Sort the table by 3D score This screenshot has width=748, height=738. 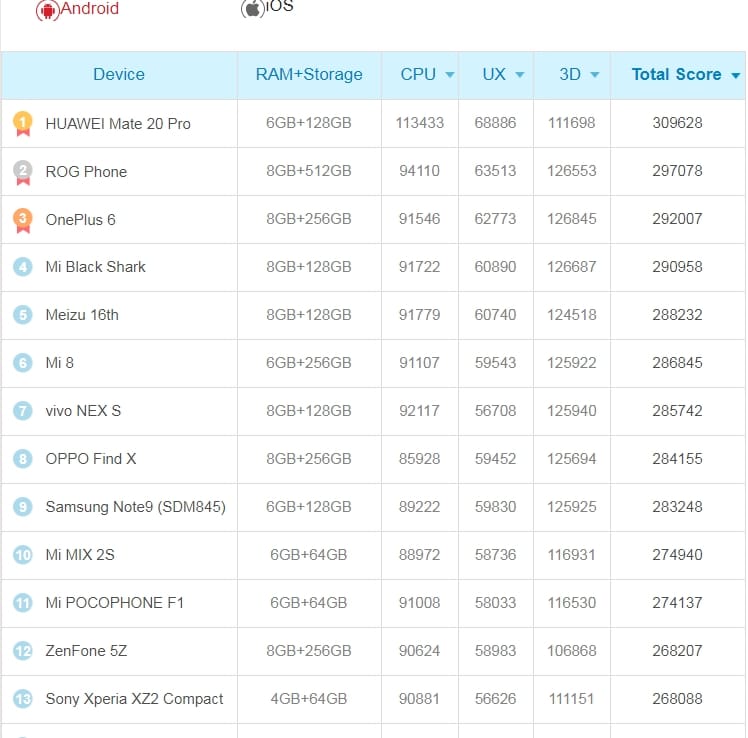578,75
